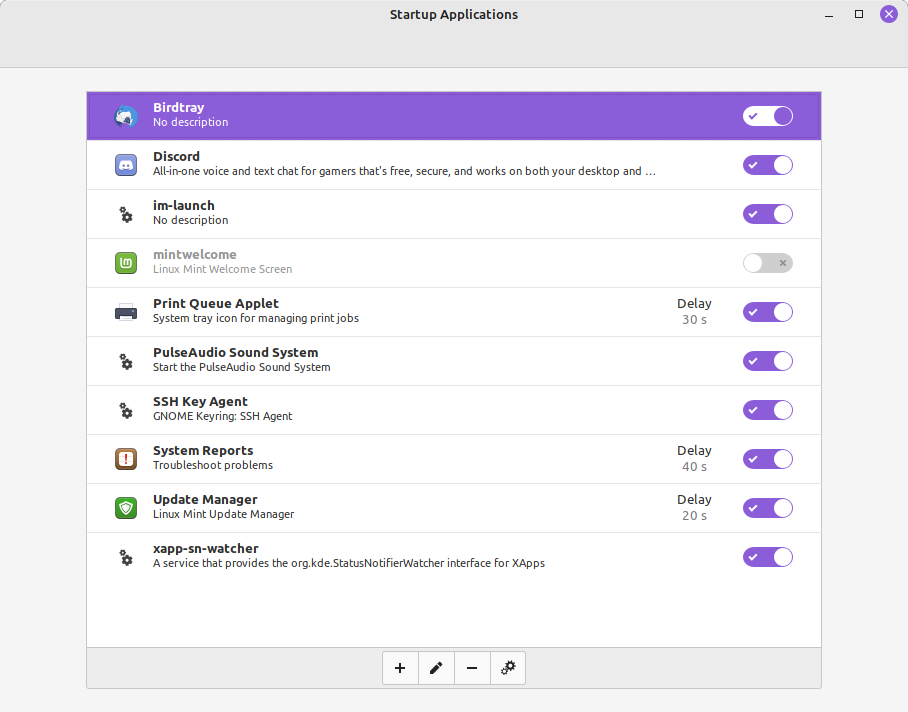Click 'Start the PulseAudio Sound System' text
The width and height of the screenshot is (908, 712).
click(x=241, y=367)
